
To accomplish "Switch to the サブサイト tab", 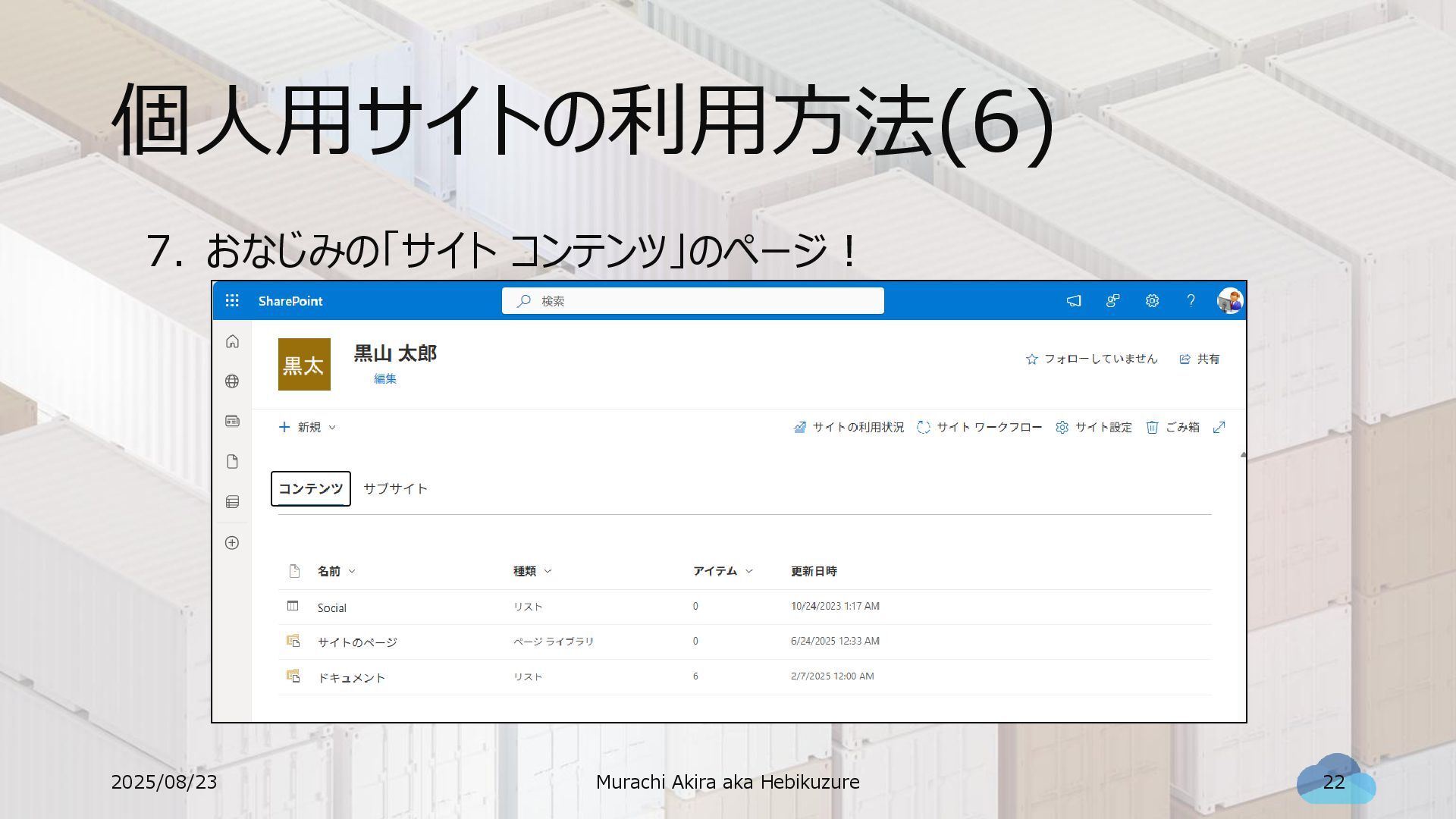I will point(395,488).
